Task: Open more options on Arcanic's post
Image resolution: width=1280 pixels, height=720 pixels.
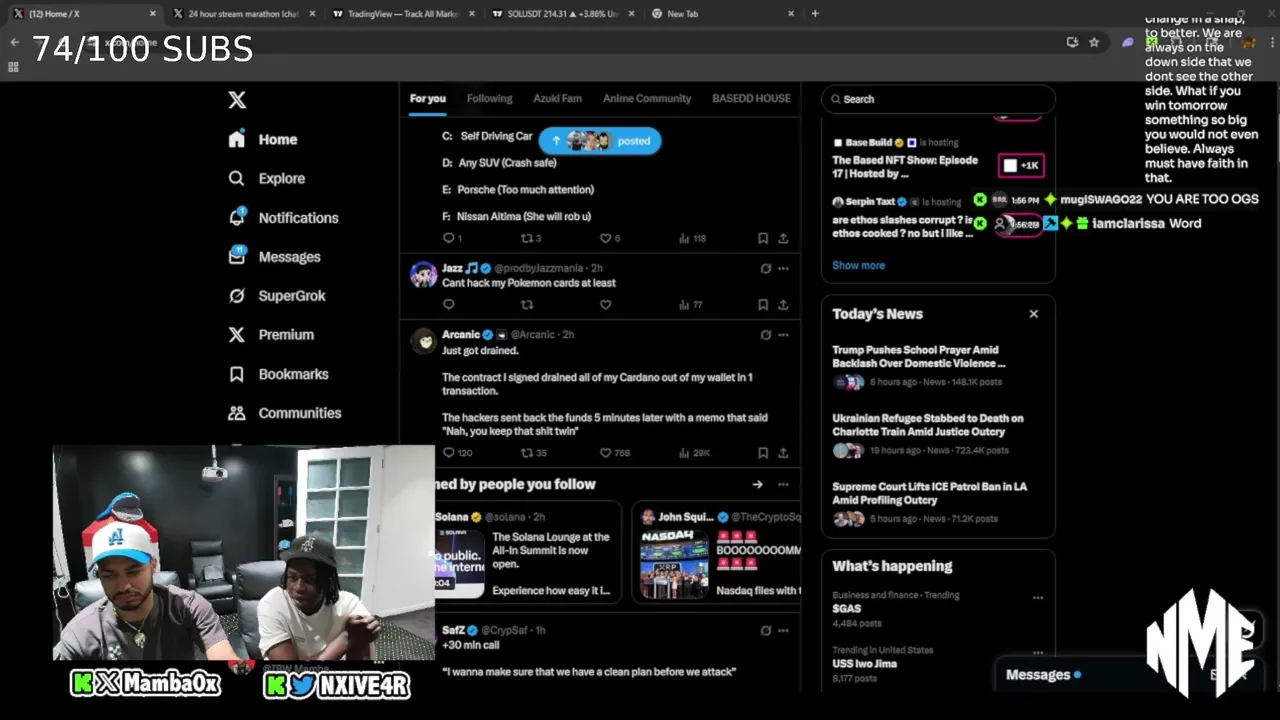Action: pos(783,334)
